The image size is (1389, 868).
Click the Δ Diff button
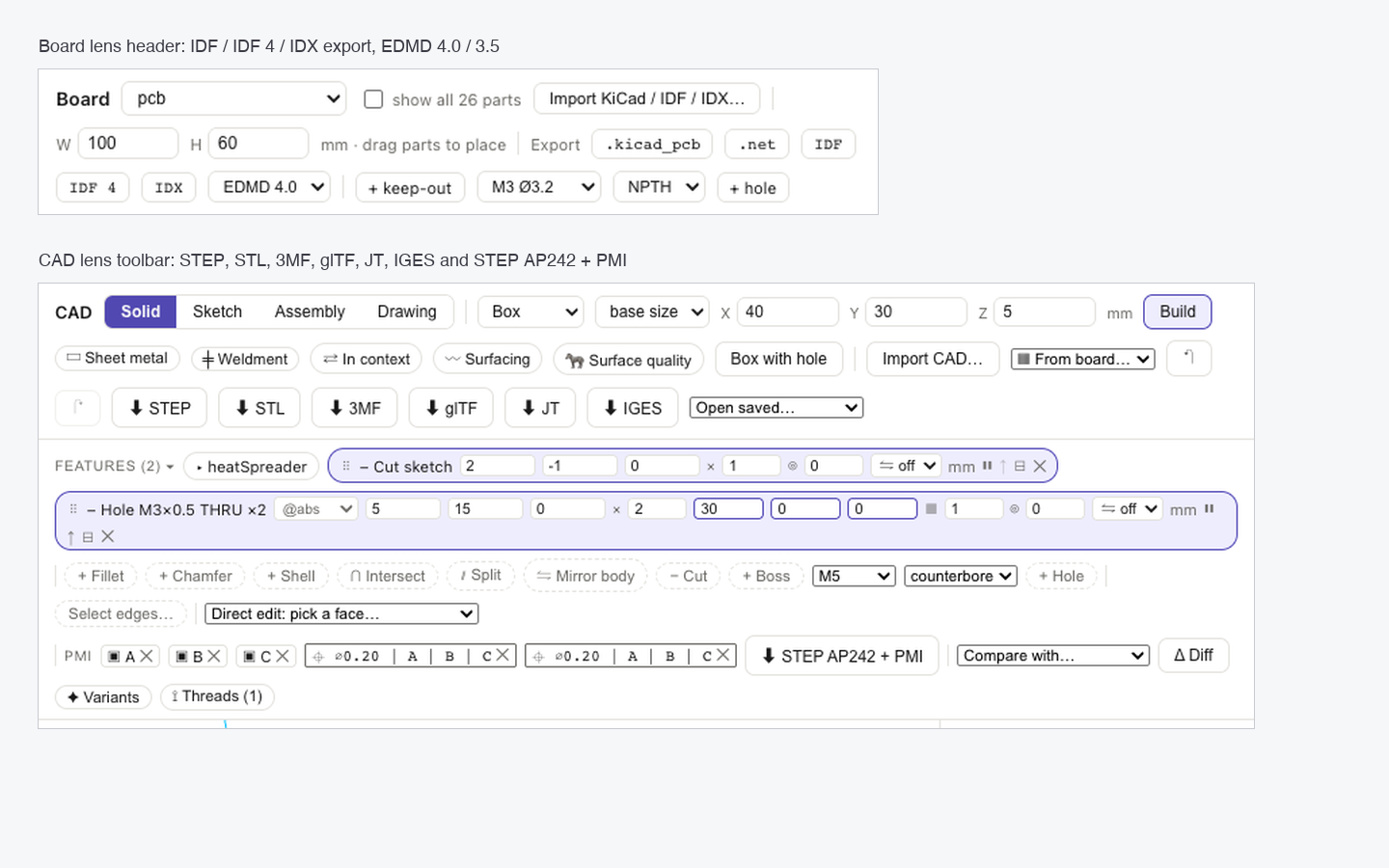tap(1193, 655)
